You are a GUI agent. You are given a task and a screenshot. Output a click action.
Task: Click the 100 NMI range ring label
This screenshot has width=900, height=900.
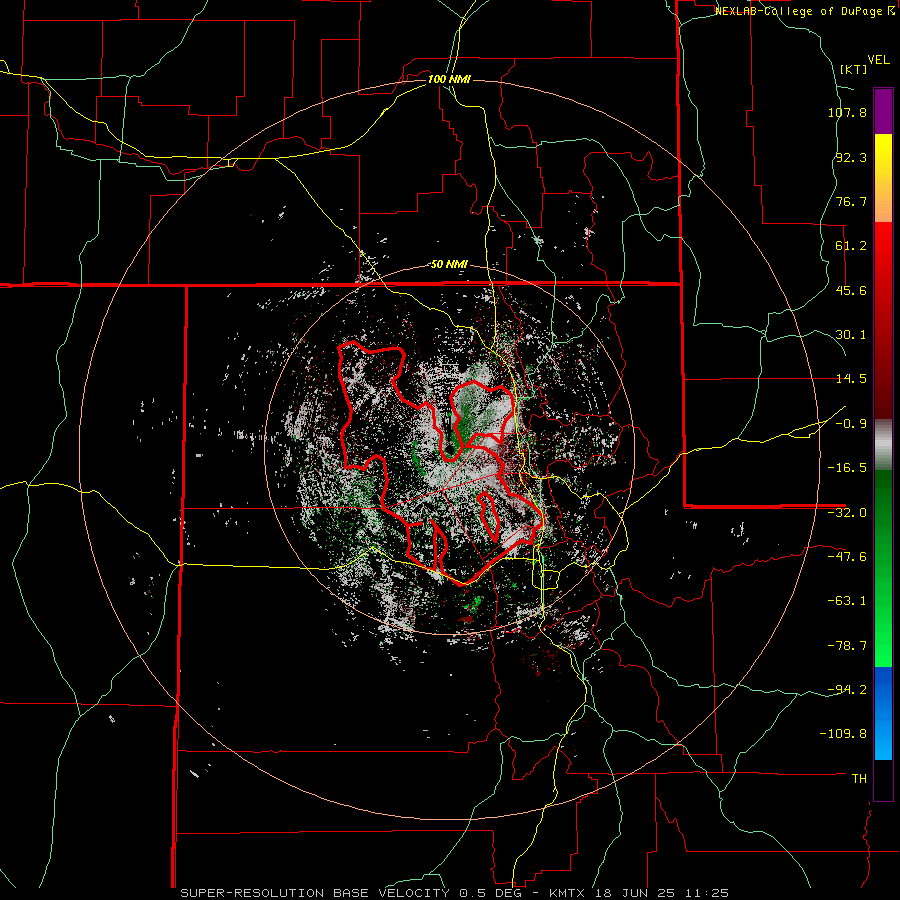pyautogui.click(x=449, y=79)
